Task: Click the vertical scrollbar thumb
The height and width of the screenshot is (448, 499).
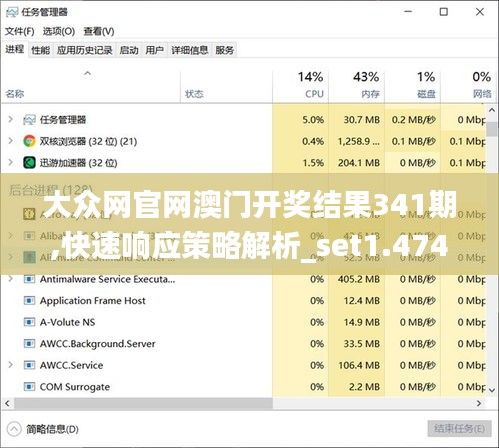Action: (x=492, y=129)
